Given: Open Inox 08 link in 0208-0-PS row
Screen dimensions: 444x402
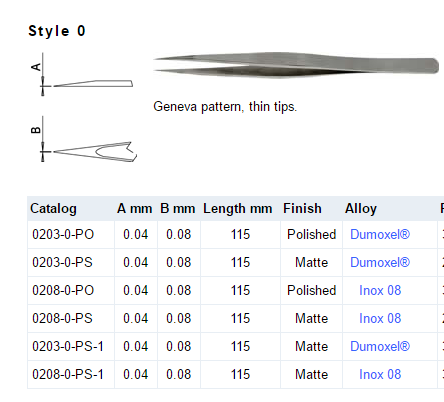Looking at the screenshot, I should (x=380, y=318).
